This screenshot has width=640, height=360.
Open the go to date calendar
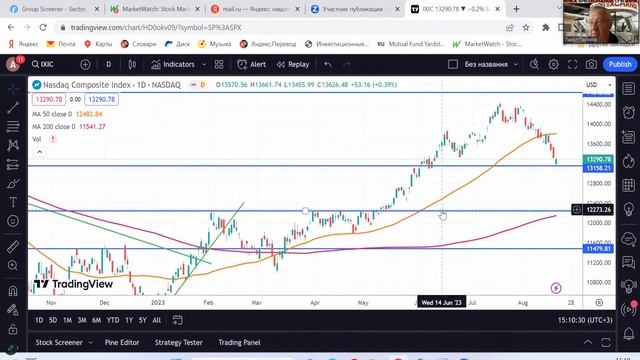tap(177, 320)
